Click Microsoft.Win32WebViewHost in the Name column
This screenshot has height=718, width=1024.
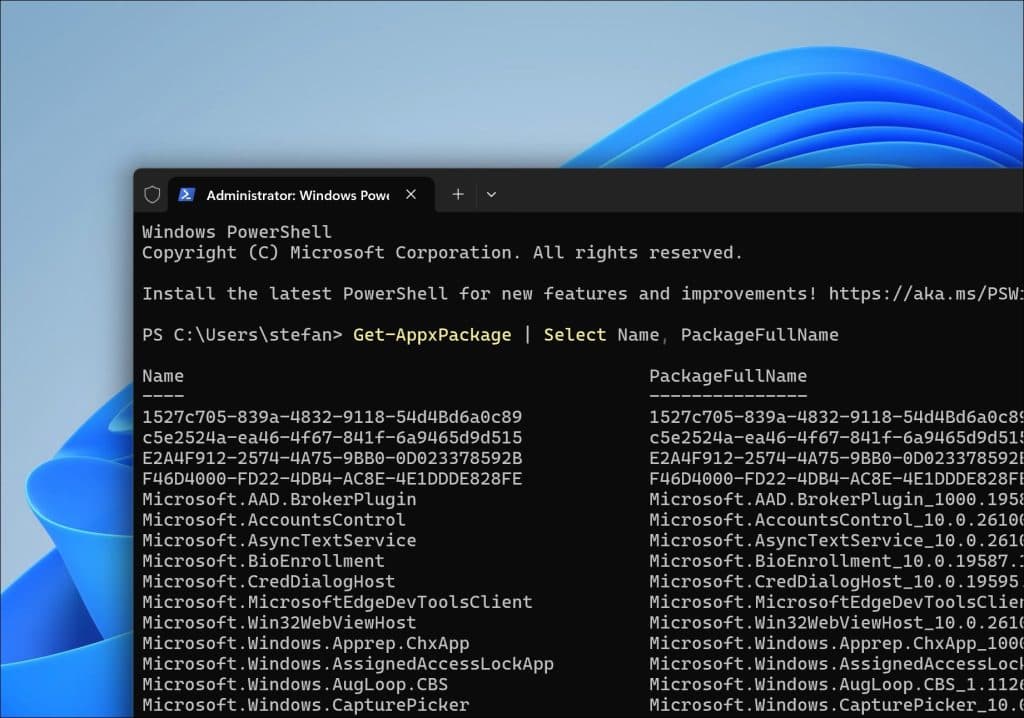(x=280, y=623)
